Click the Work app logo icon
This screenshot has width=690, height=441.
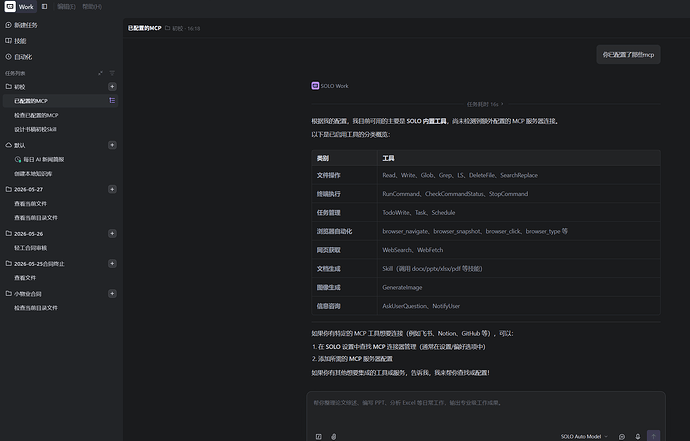click(x=10, y=6)
